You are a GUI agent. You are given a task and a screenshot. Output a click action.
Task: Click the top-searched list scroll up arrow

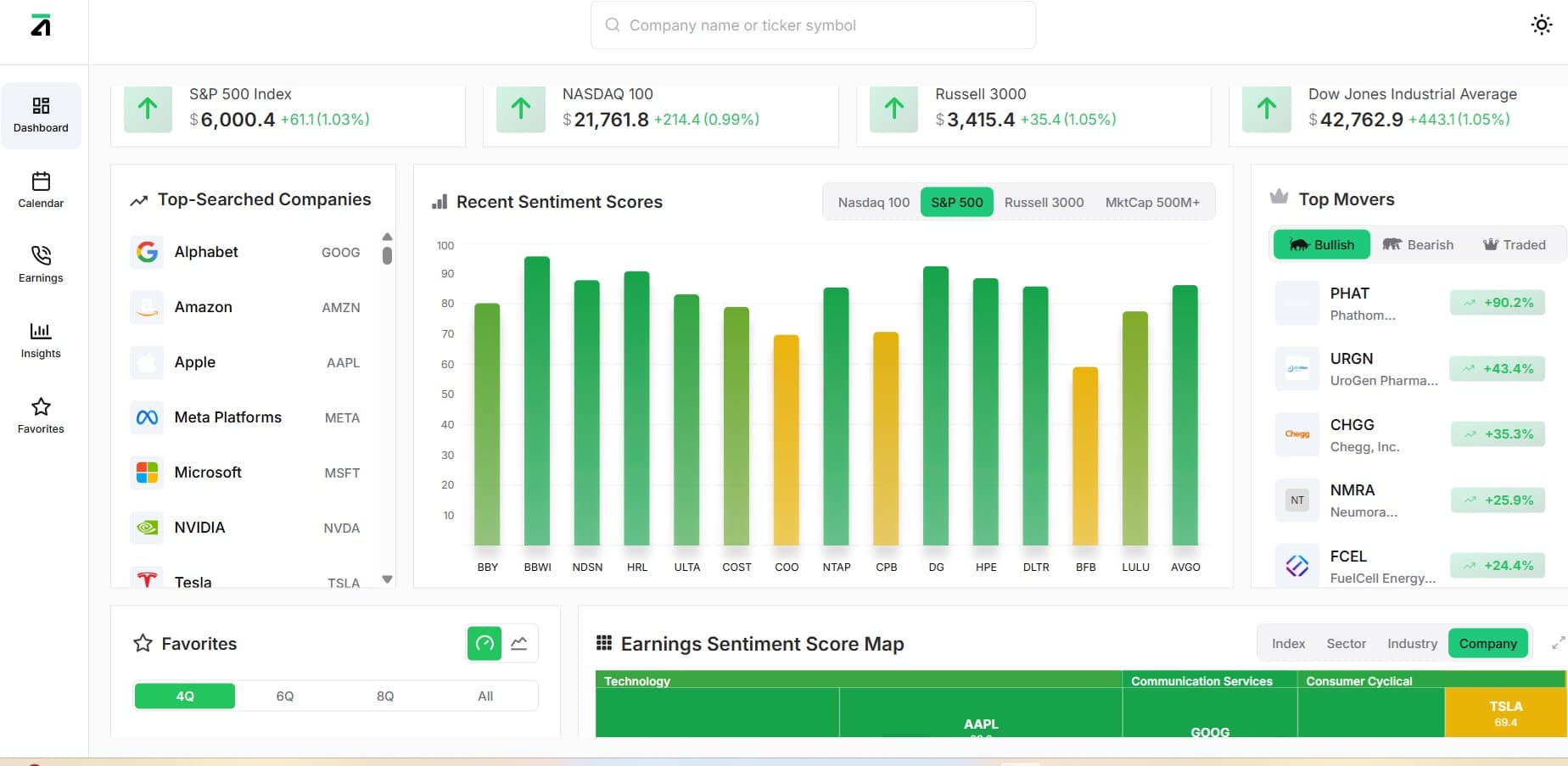pyautogui.click(x=387, y=237)
